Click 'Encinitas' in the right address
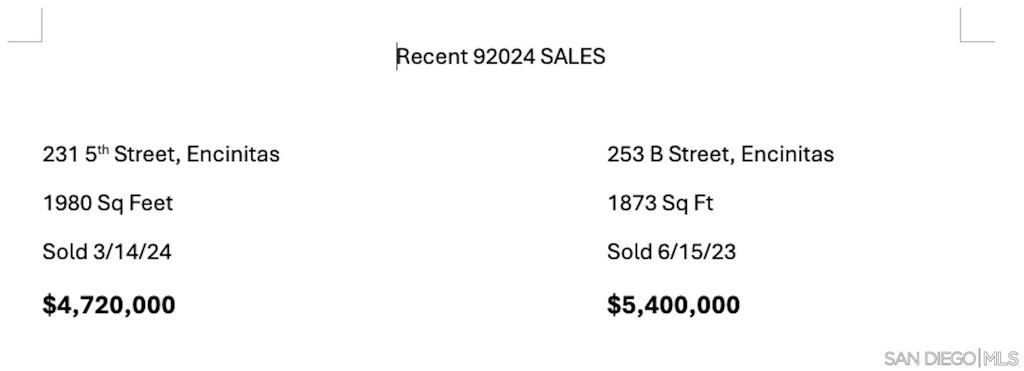 coord(788,154)
